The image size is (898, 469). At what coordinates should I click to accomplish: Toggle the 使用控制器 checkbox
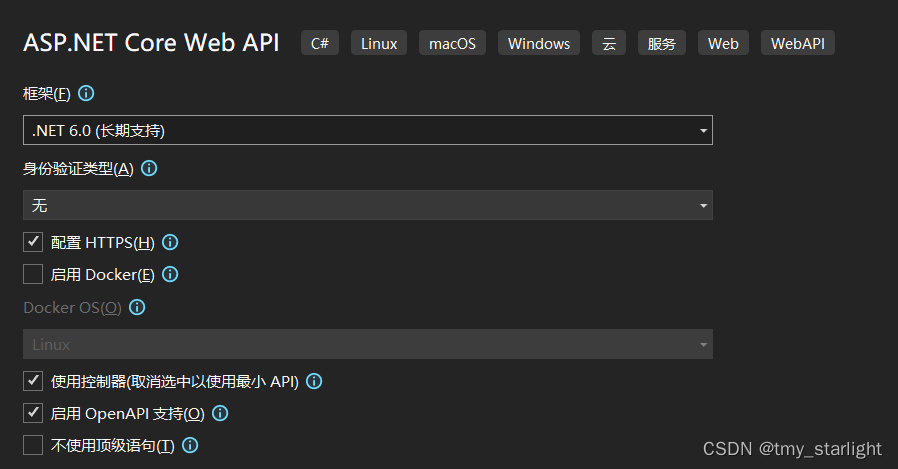[33, 381]
